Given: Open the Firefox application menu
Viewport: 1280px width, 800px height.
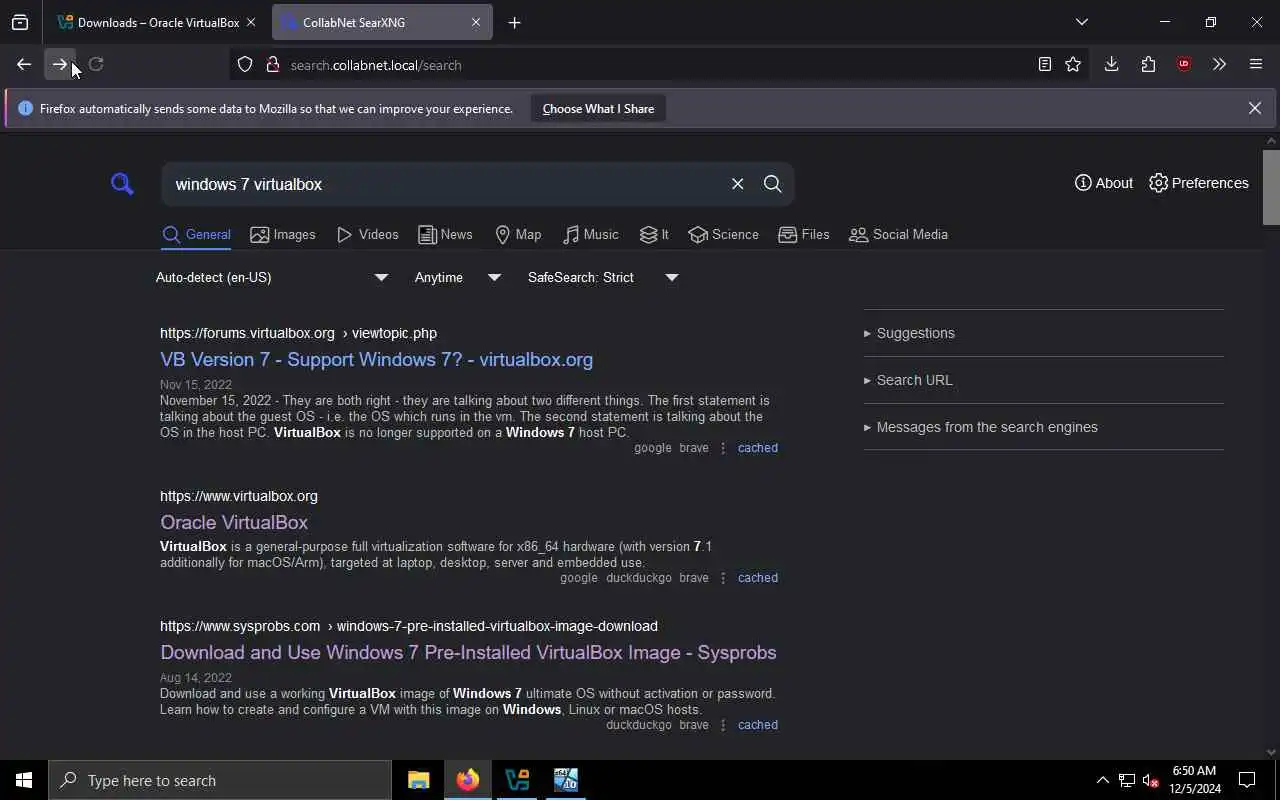Looking at the screenshot, I should [x=1256, y=65].
